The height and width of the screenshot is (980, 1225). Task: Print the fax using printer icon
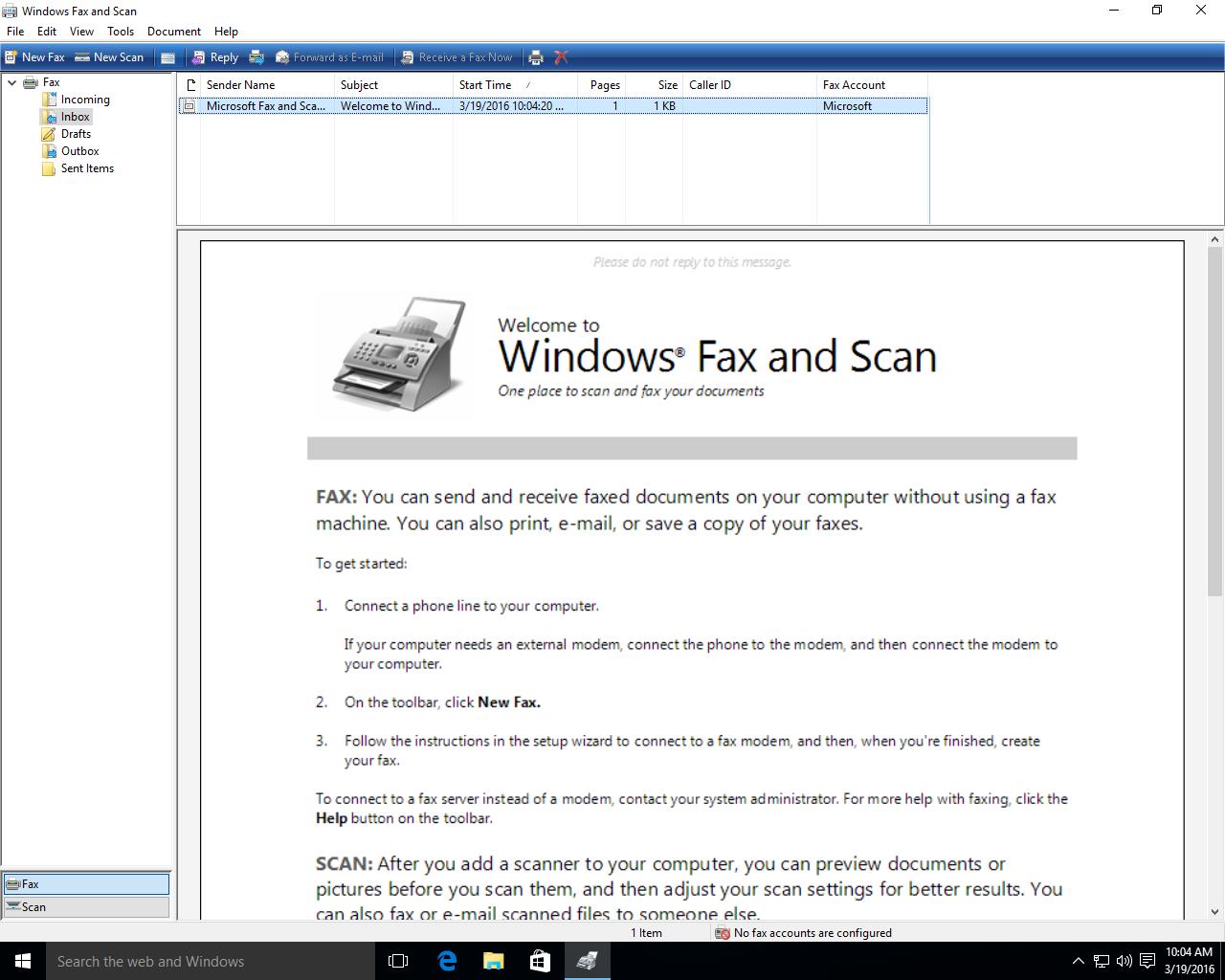[x=536, y=57]
